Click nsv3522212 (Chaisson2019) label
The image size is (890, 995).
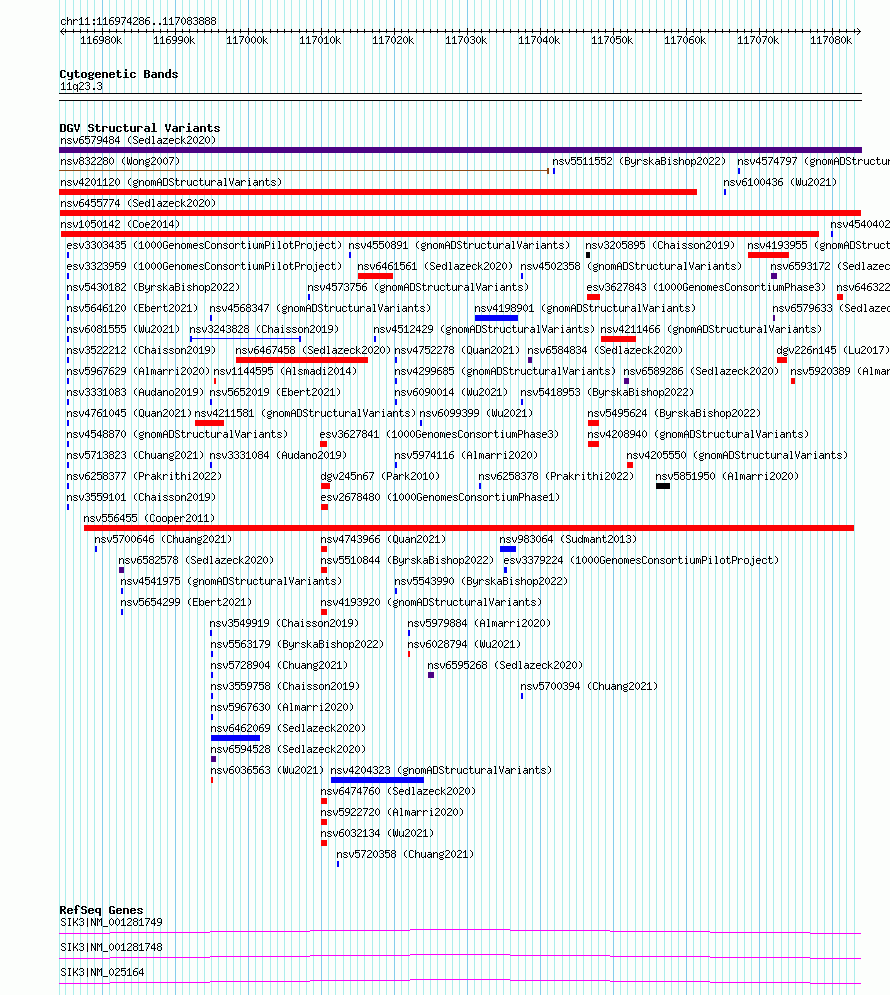tap(141, 350)
